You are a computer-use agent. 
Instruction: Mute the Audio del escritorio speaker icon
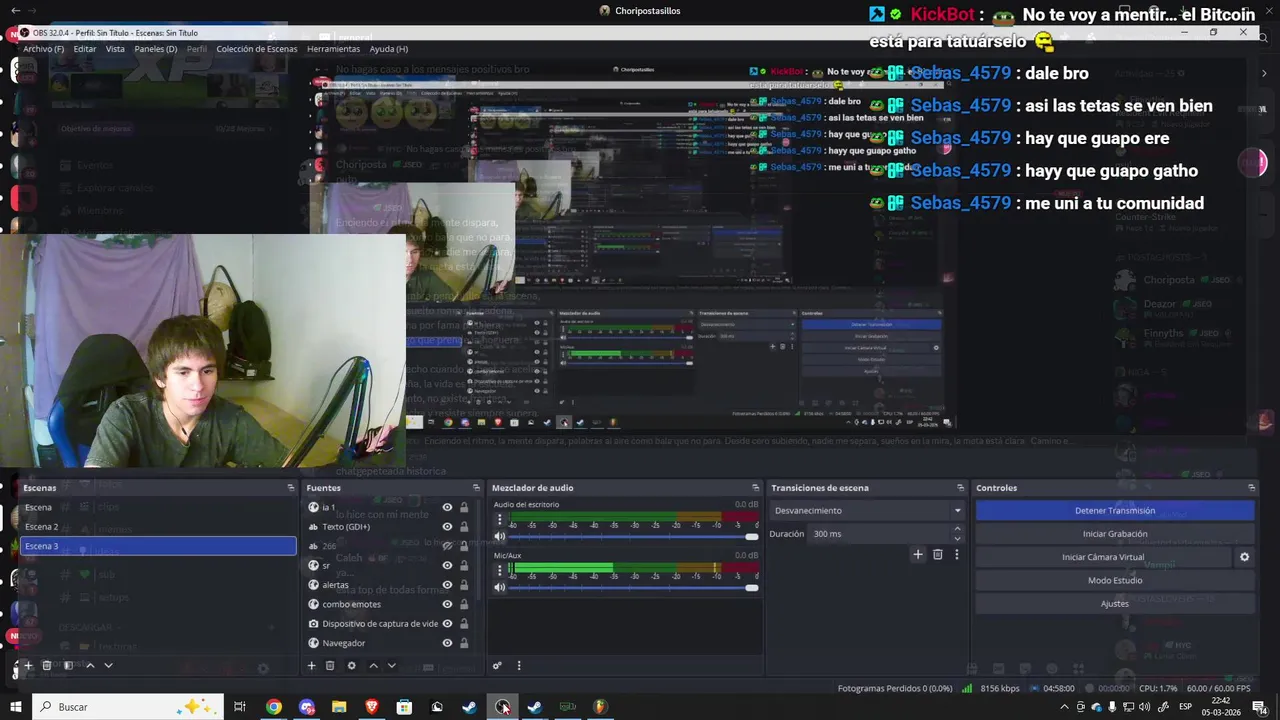pyautogui.click(x=500, y=536)
